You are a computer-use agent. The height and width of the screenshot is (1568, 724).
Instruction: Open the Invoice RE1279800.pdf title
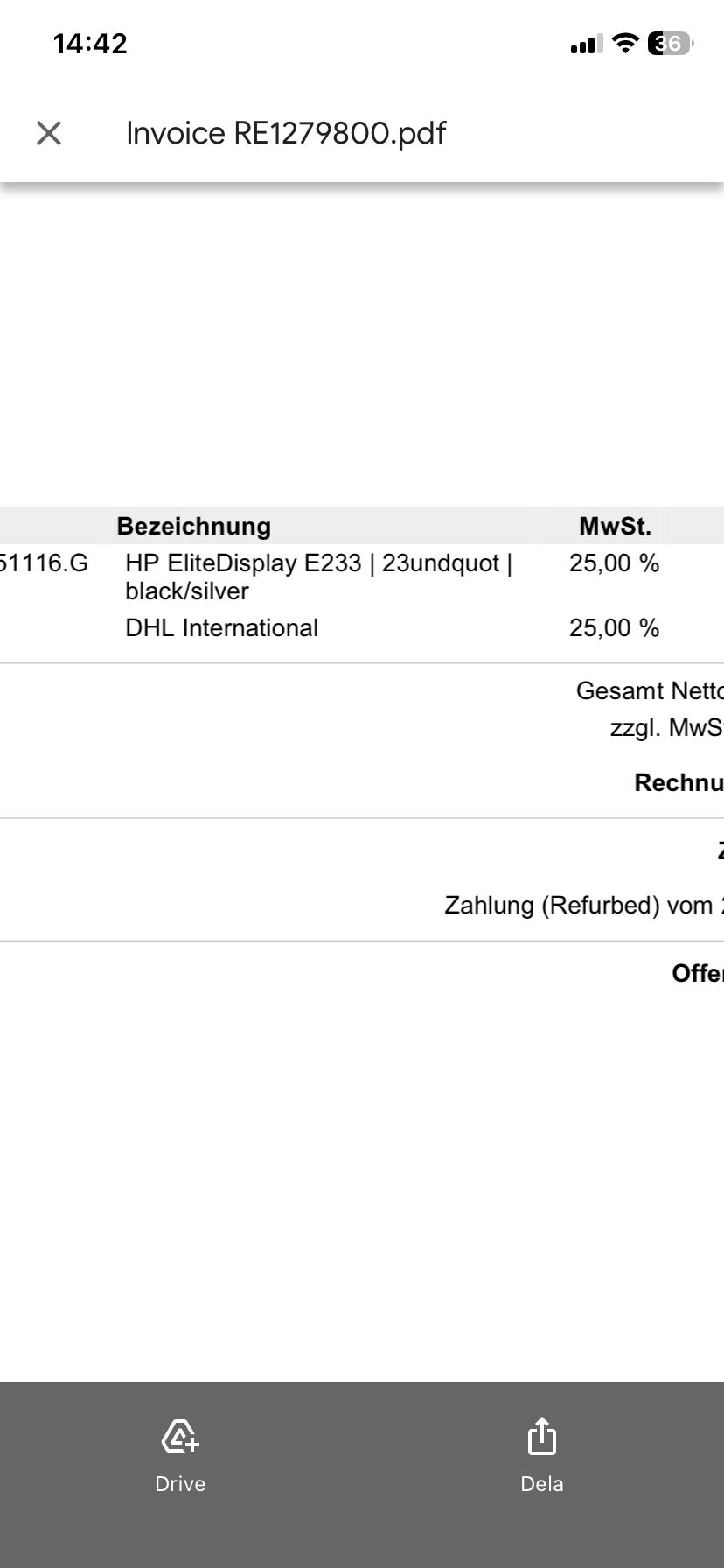coord(286,132)
